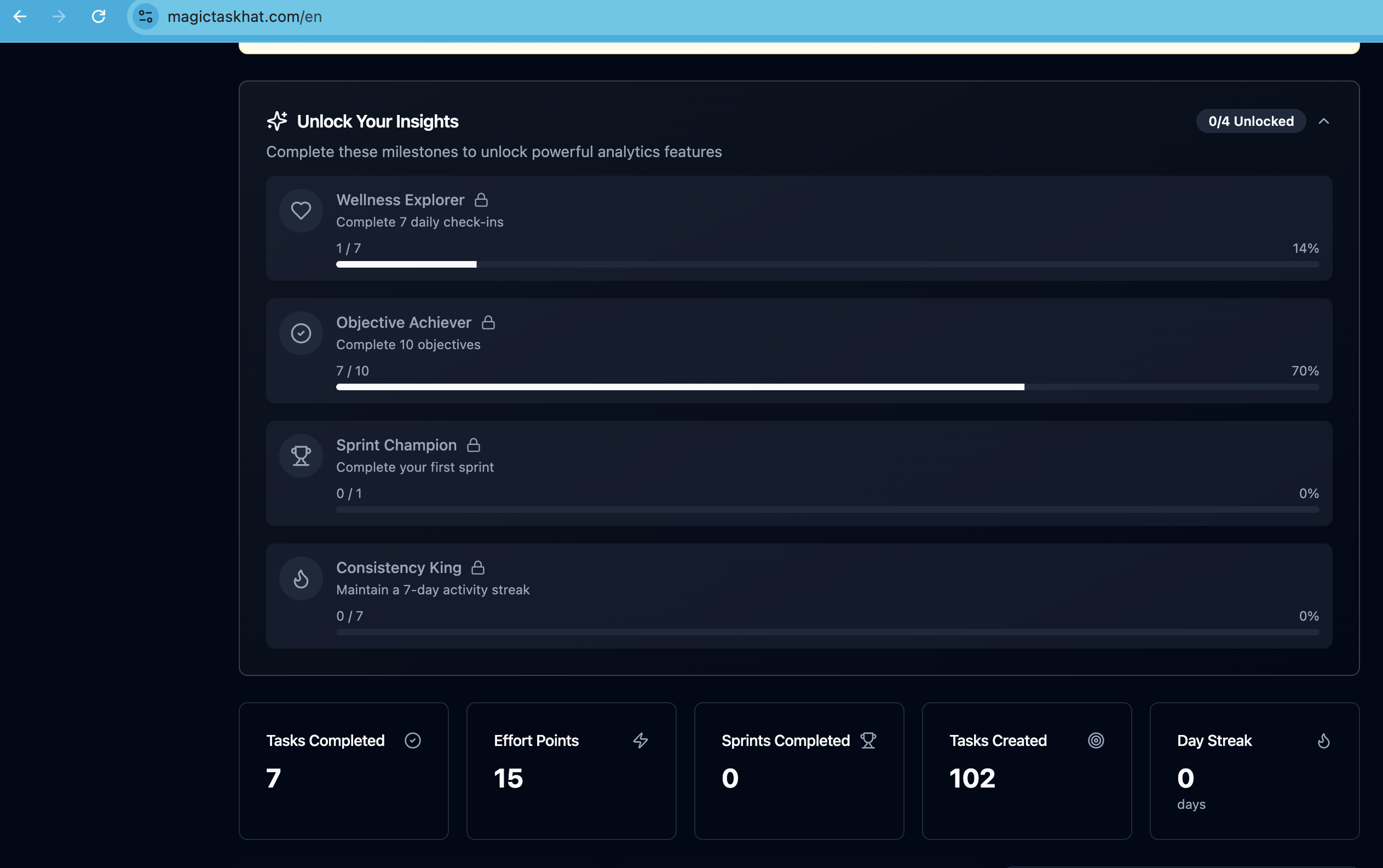Collapse the Unlock Your Insights panel chevron
Screen dimensions: 1383x868
tap(1324, 121)
